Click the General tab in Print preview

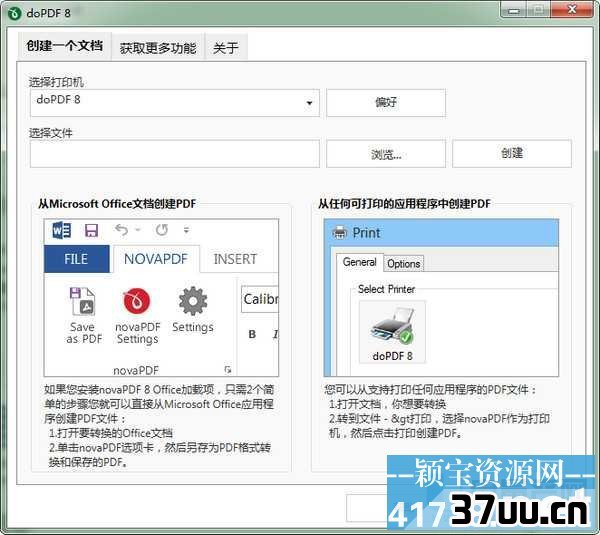coord(359,263)
